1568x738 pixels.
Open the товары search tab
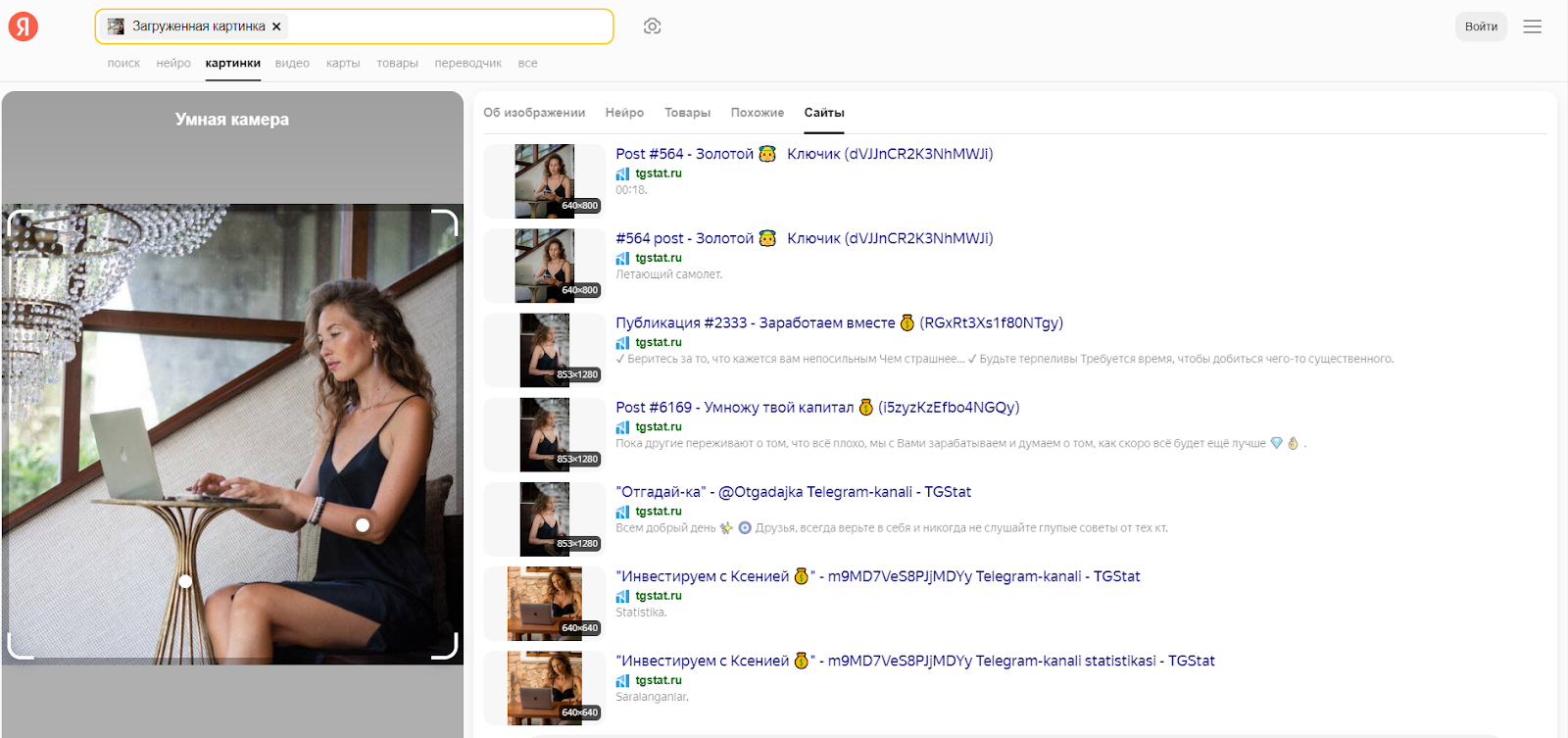tap(397, 63)
